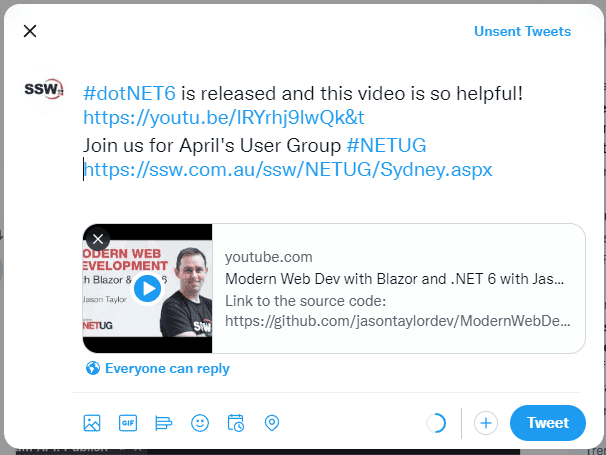Open the GIF picker

(x=128, y=423)
